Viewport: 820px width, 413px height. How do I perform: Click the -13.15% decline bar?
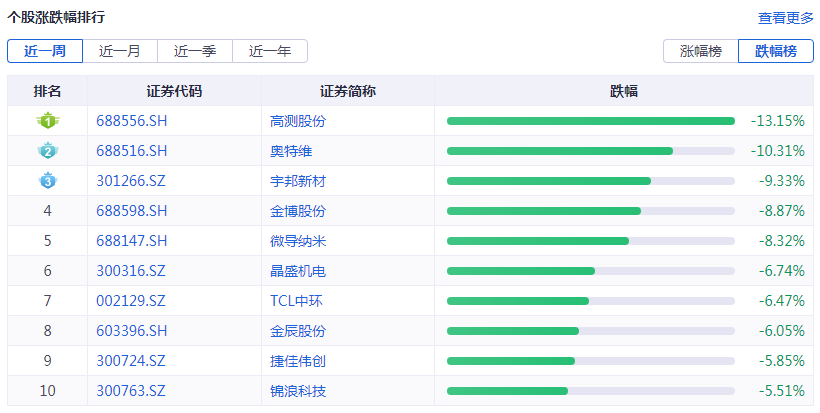click(x=590, y=121)
